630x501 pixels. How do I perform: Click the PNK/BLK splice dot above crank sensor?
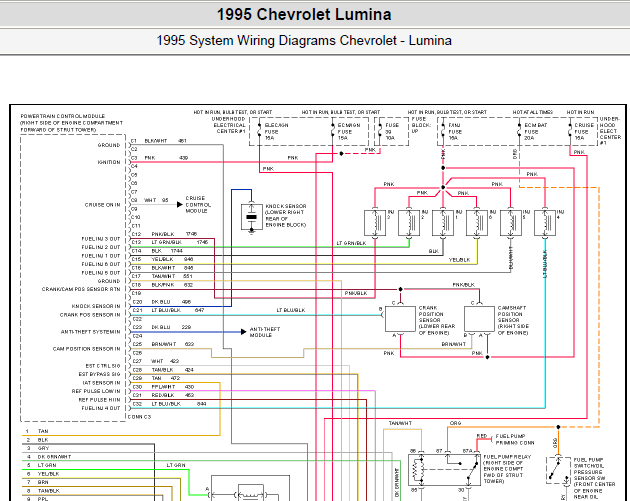point(400,289)
